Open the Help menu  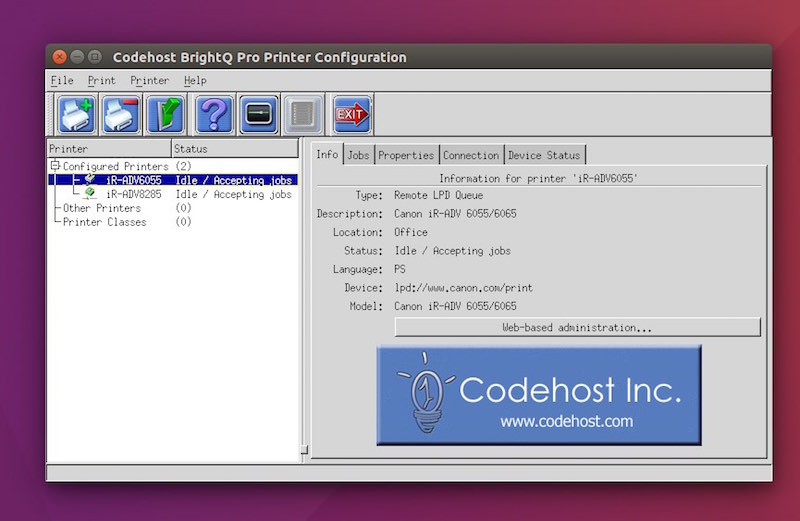click(195, 80)
